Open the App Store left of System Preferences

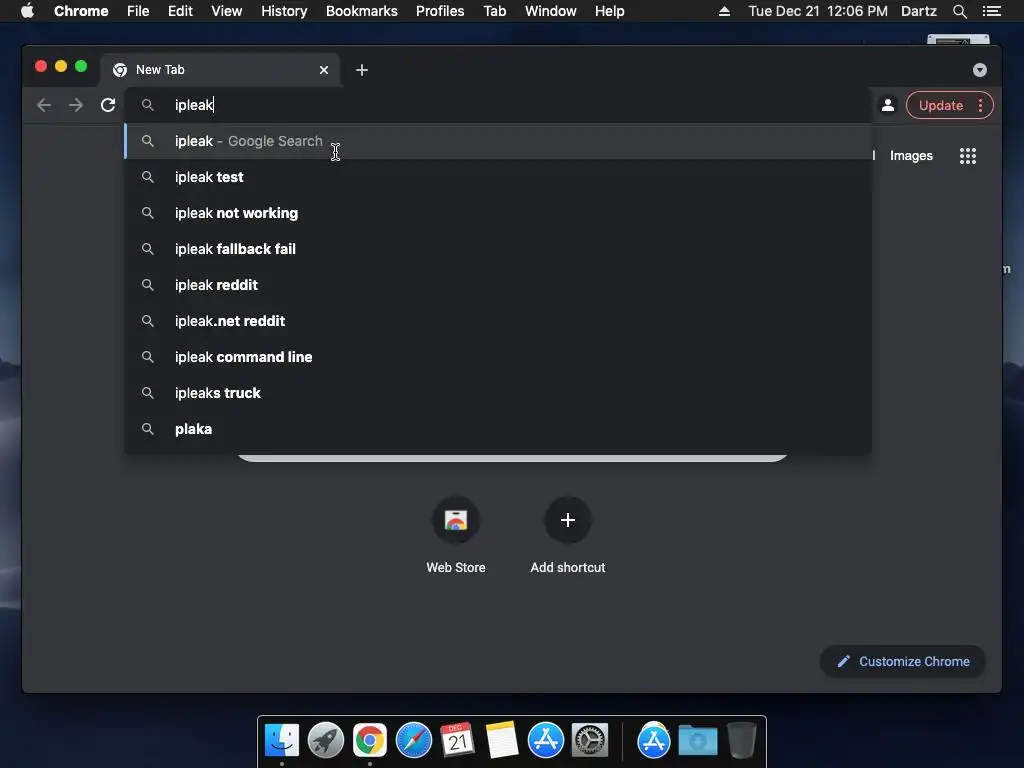(x=546, y=741)
